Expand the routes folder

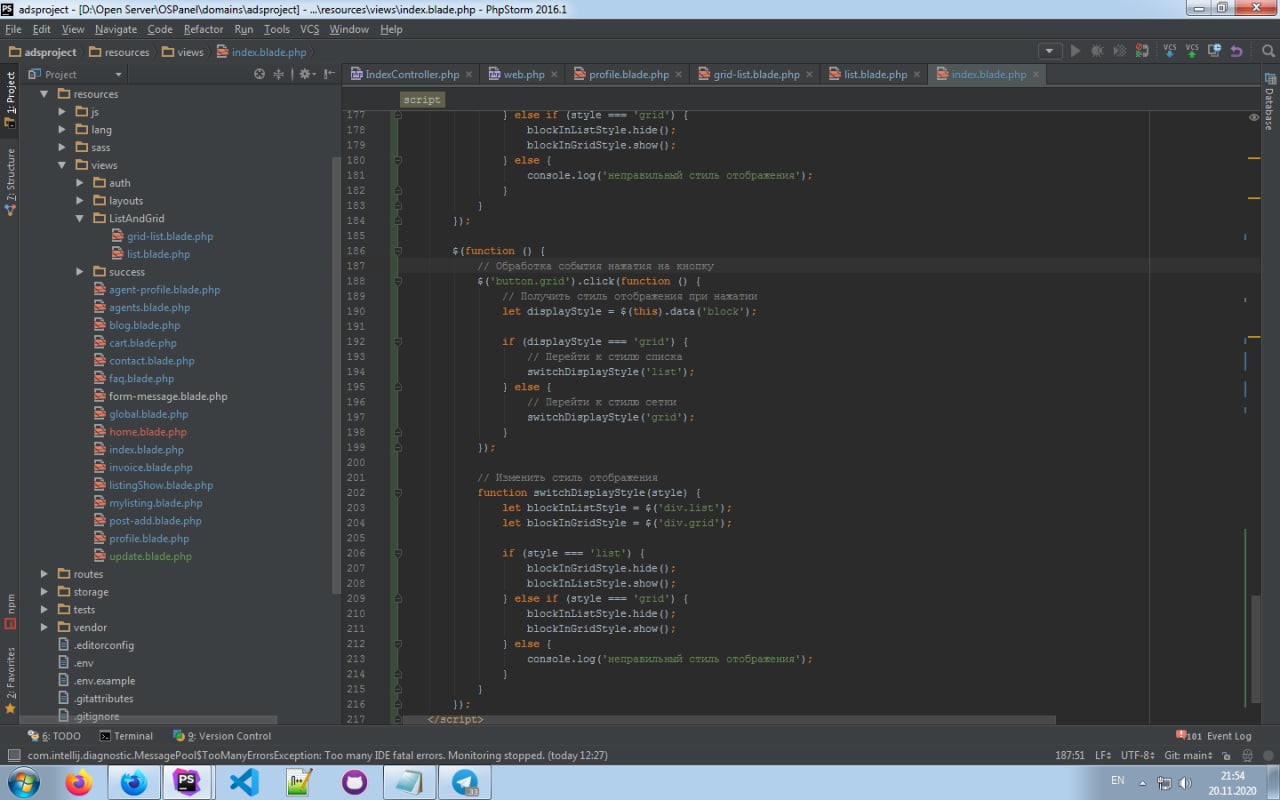click(x=44, y=574)
